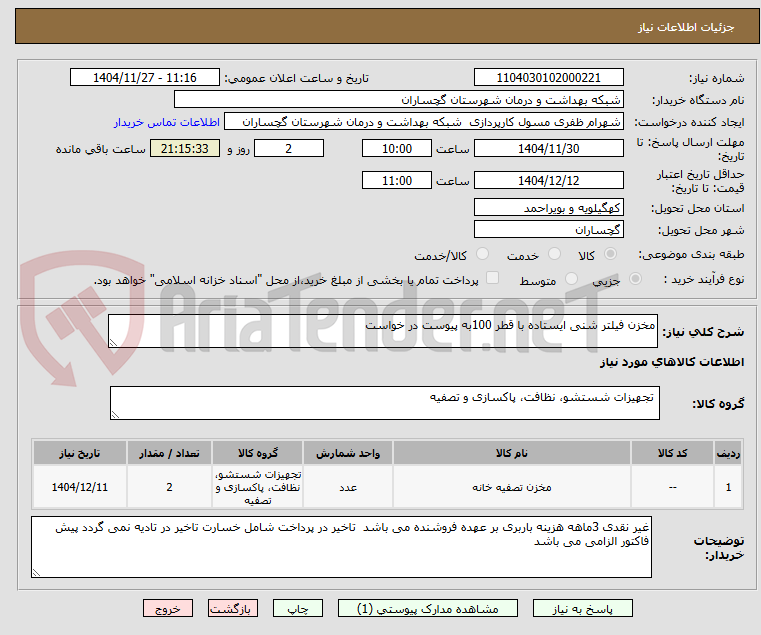This screenshot has height=635, width=761.
Task: Click the item code cell showing --
Action: tap(672, 487)
